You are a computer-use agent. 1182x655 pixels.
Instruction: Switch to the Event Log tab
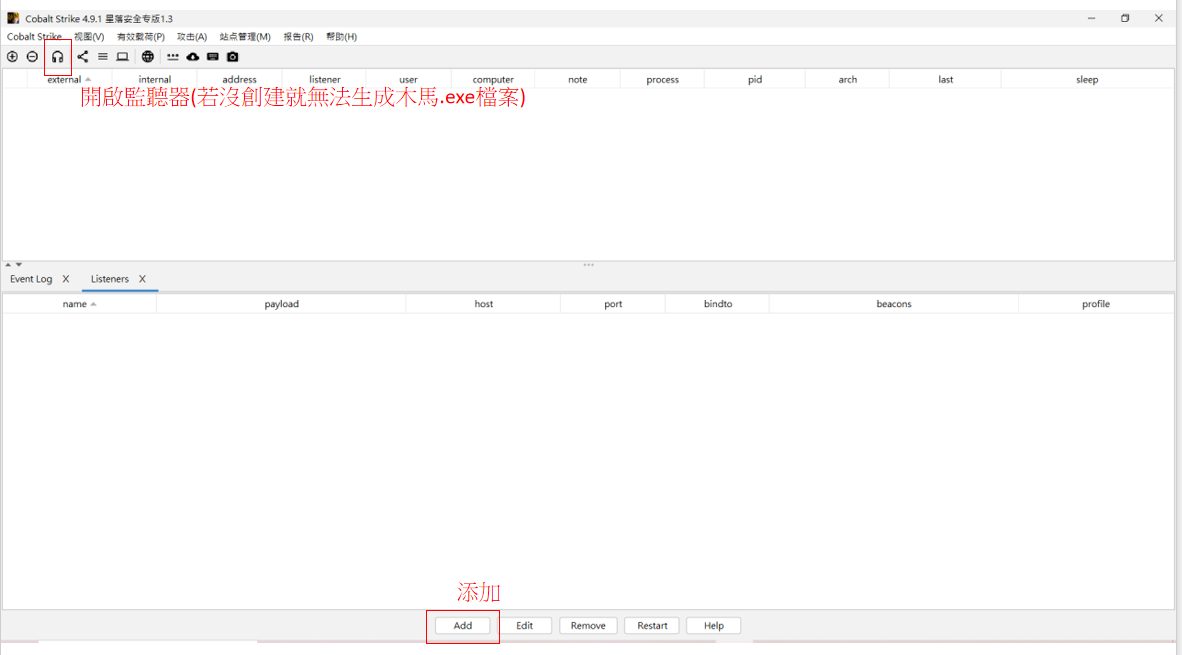[x=31, y=279]
